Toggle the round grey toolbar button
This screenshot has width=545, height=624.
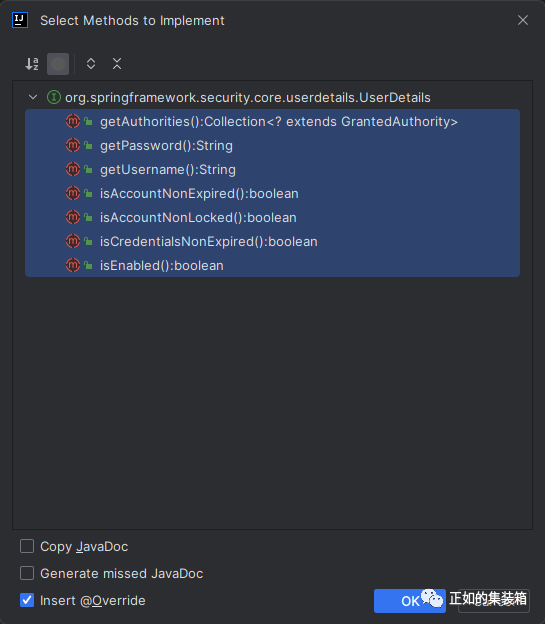(x=58, y=64)
